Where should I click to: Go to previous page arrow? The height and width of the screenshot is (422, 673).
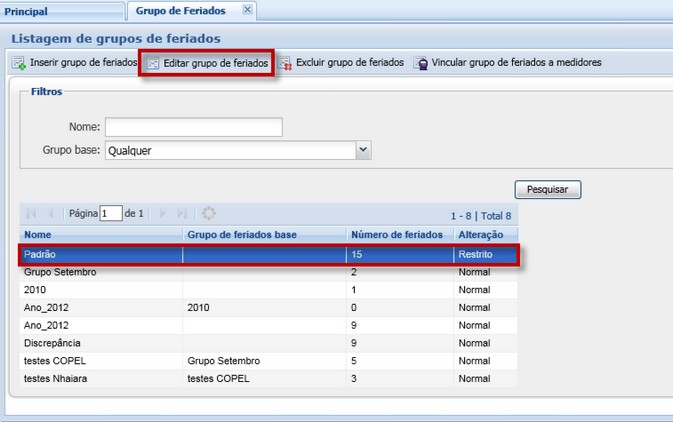[51, 213]
